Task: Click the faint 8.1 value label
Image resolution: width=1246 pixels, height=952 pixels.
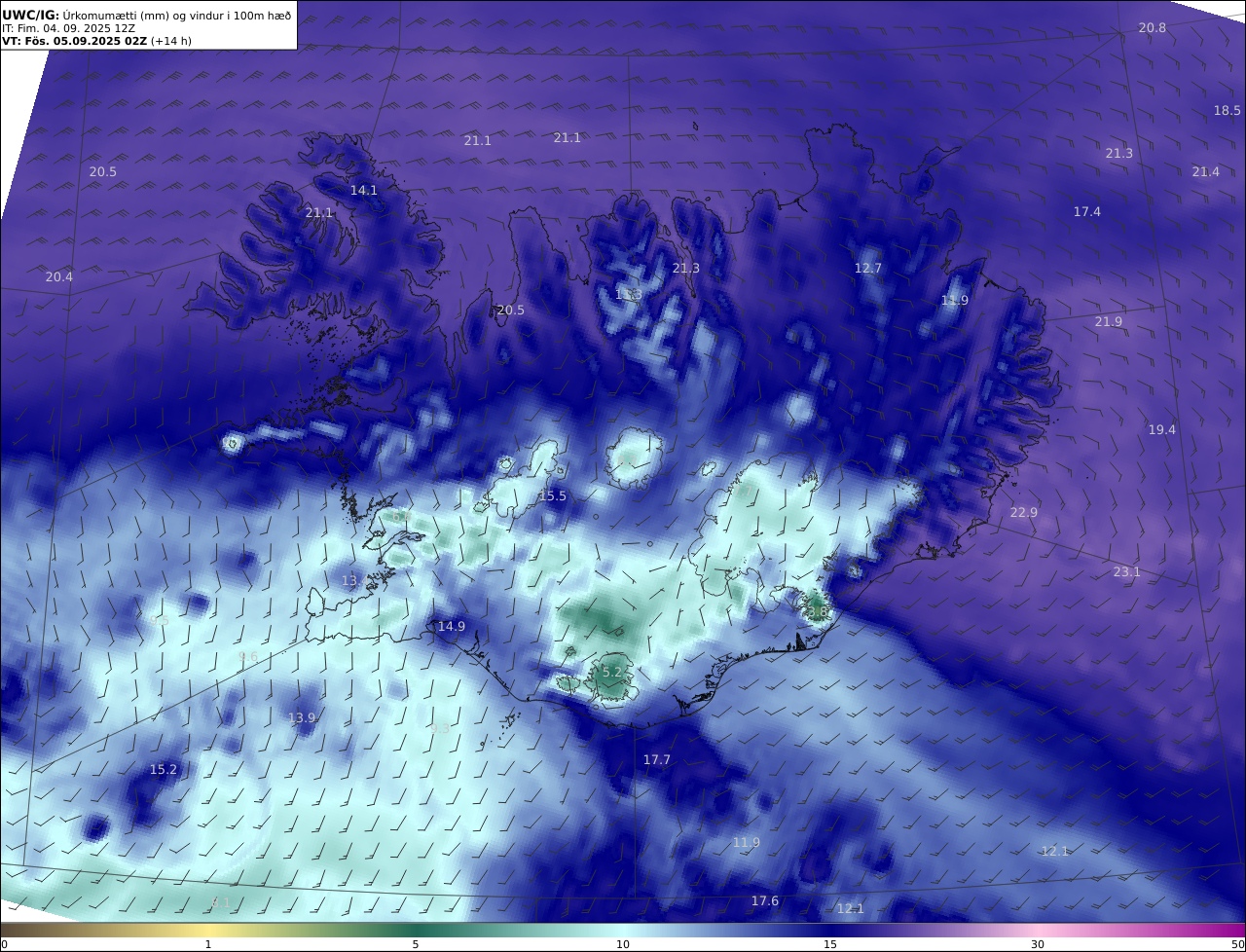Action: (x=221, y=903)
